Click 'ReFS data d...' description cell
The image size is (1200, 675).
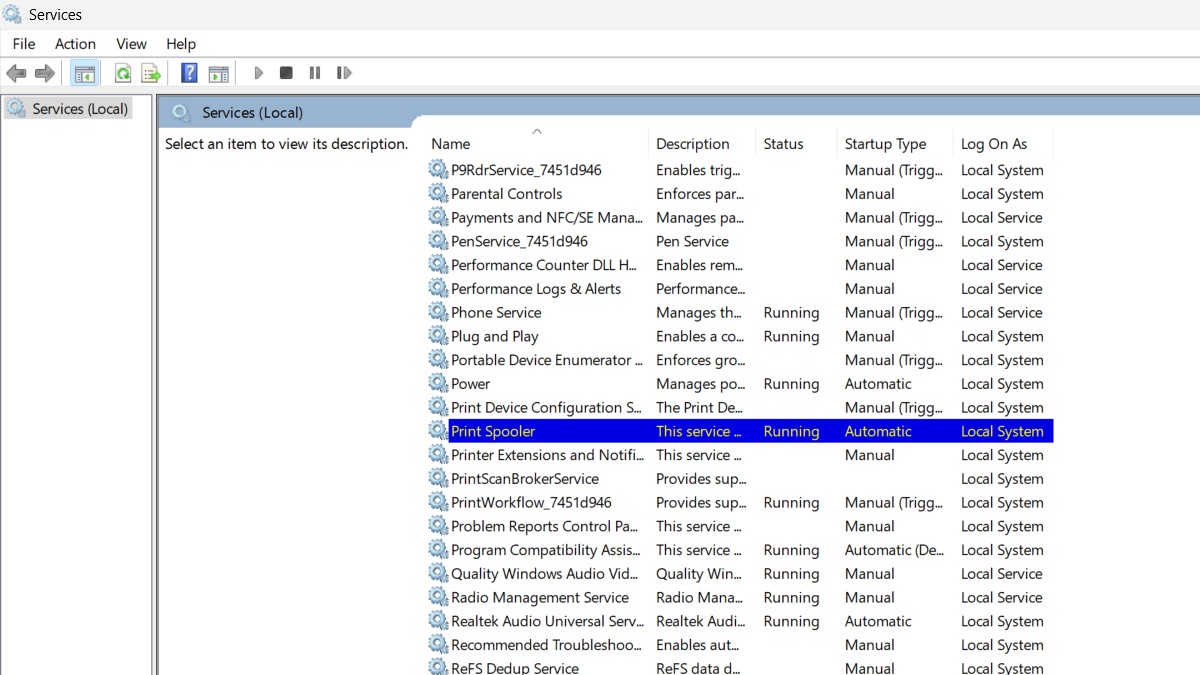point(698,668)
